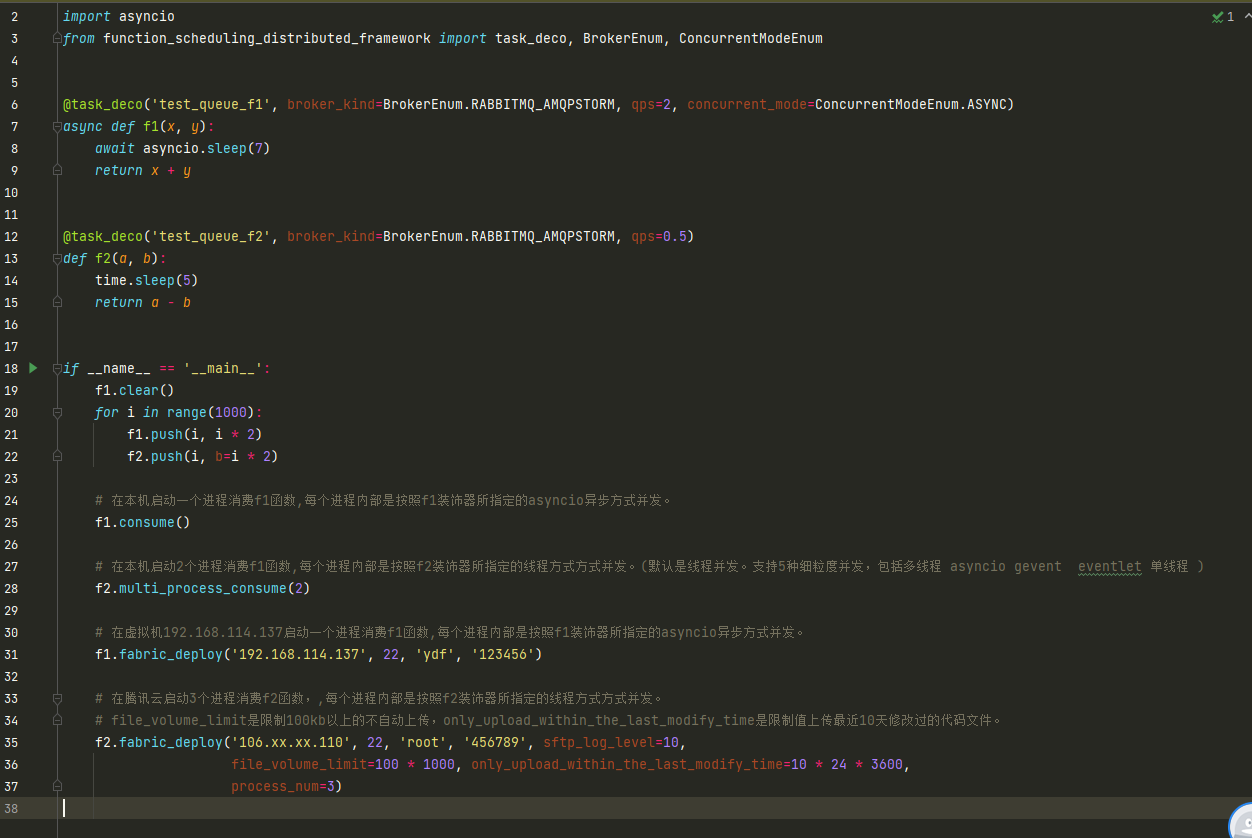Click 'f1.clear()' call
The width and height of the screenshot is (1252, 838).
point(135,390)
